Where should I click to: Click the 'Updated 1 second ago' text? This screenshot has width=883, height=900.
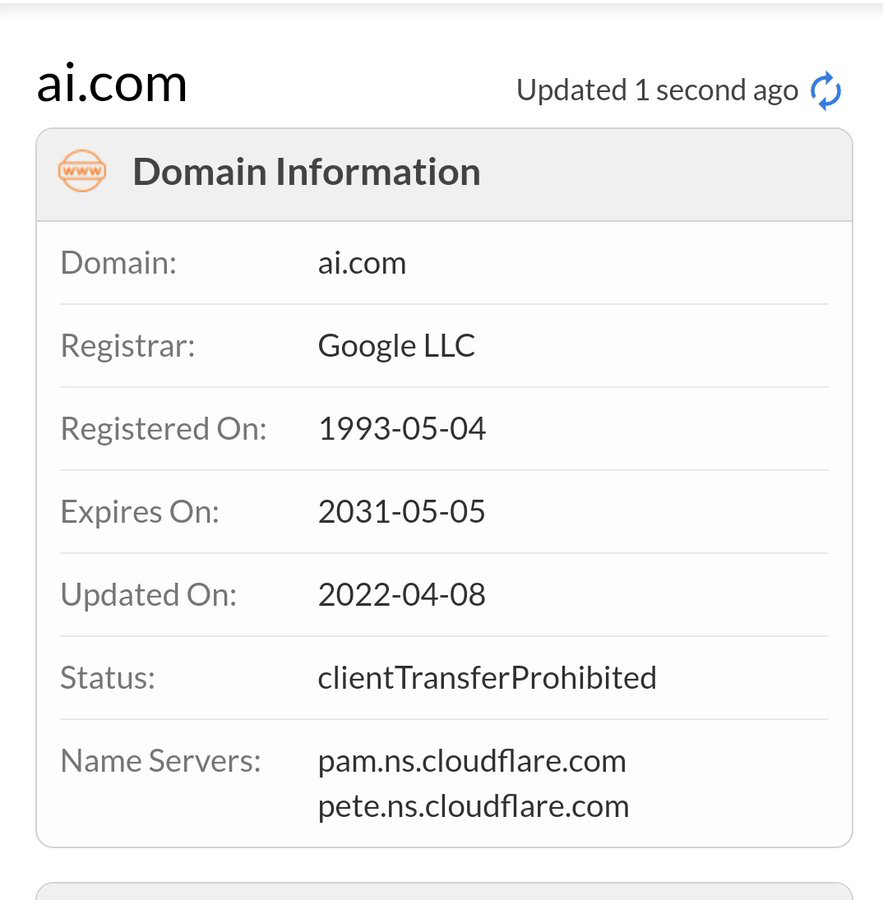point(657,91)
